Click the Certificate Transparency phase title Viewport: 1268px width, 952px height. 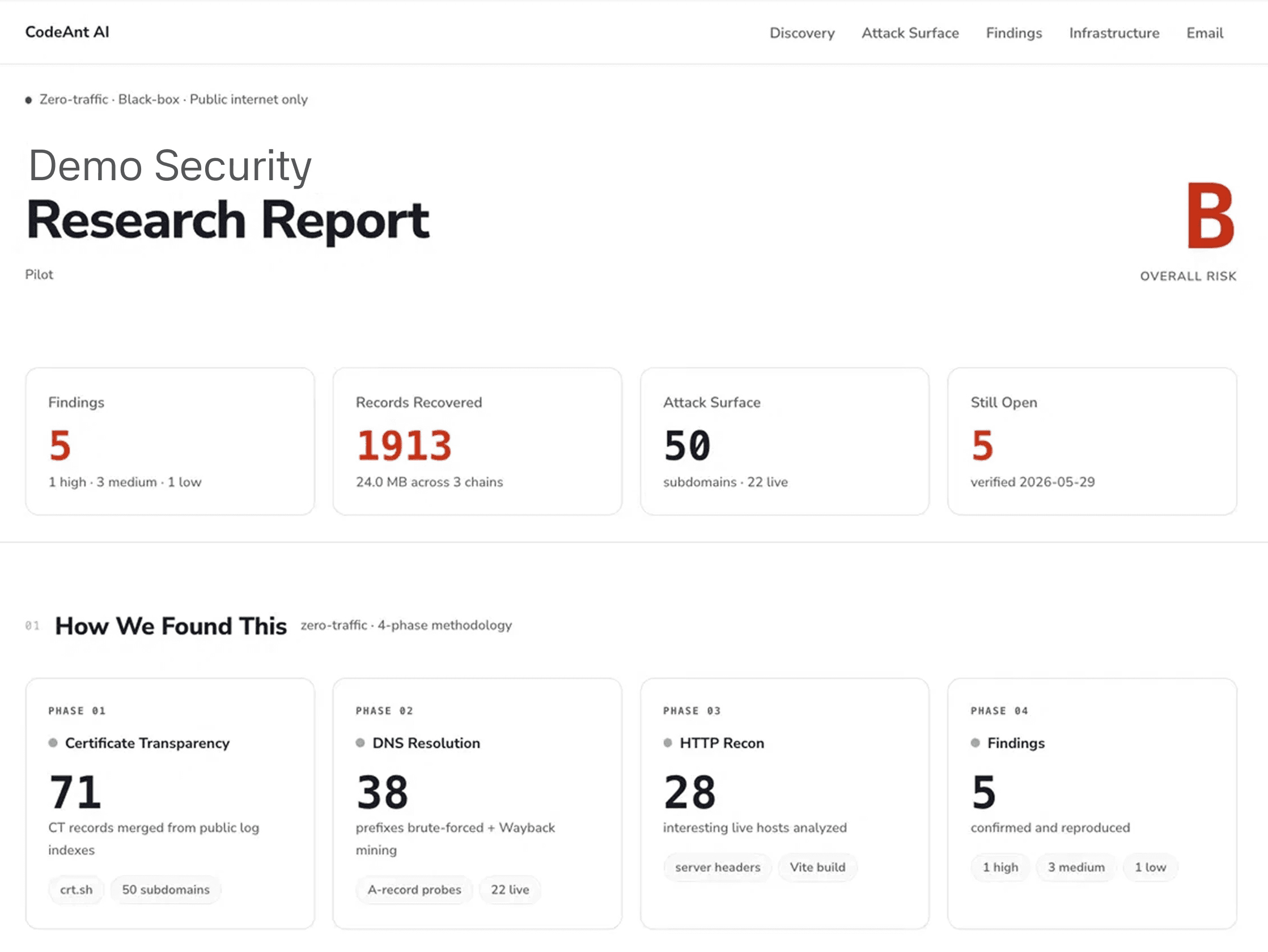tap(147, 743)
